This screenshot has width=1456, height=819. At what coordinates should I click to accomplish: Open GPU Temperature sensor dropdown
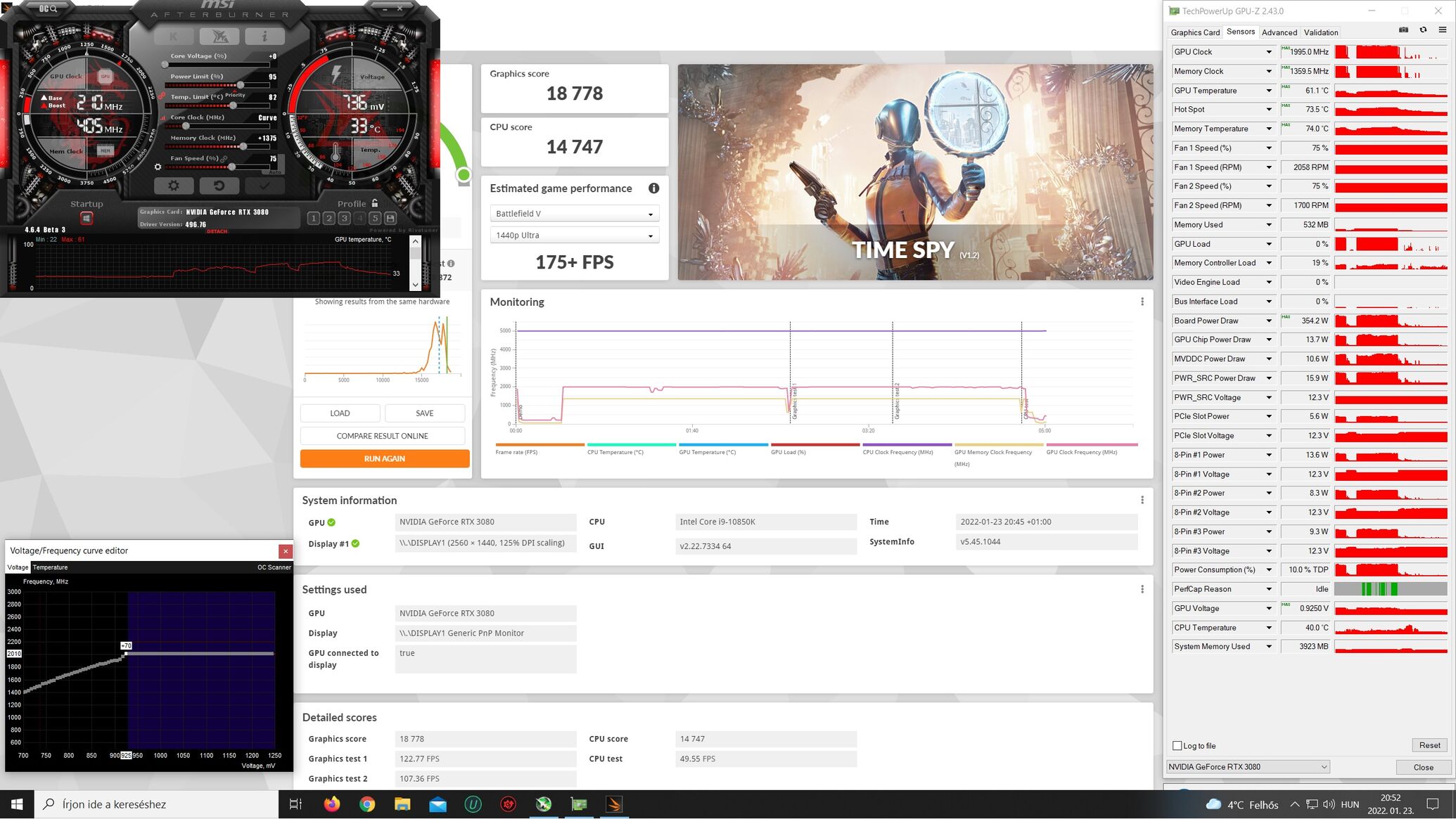coord(1269,91)
